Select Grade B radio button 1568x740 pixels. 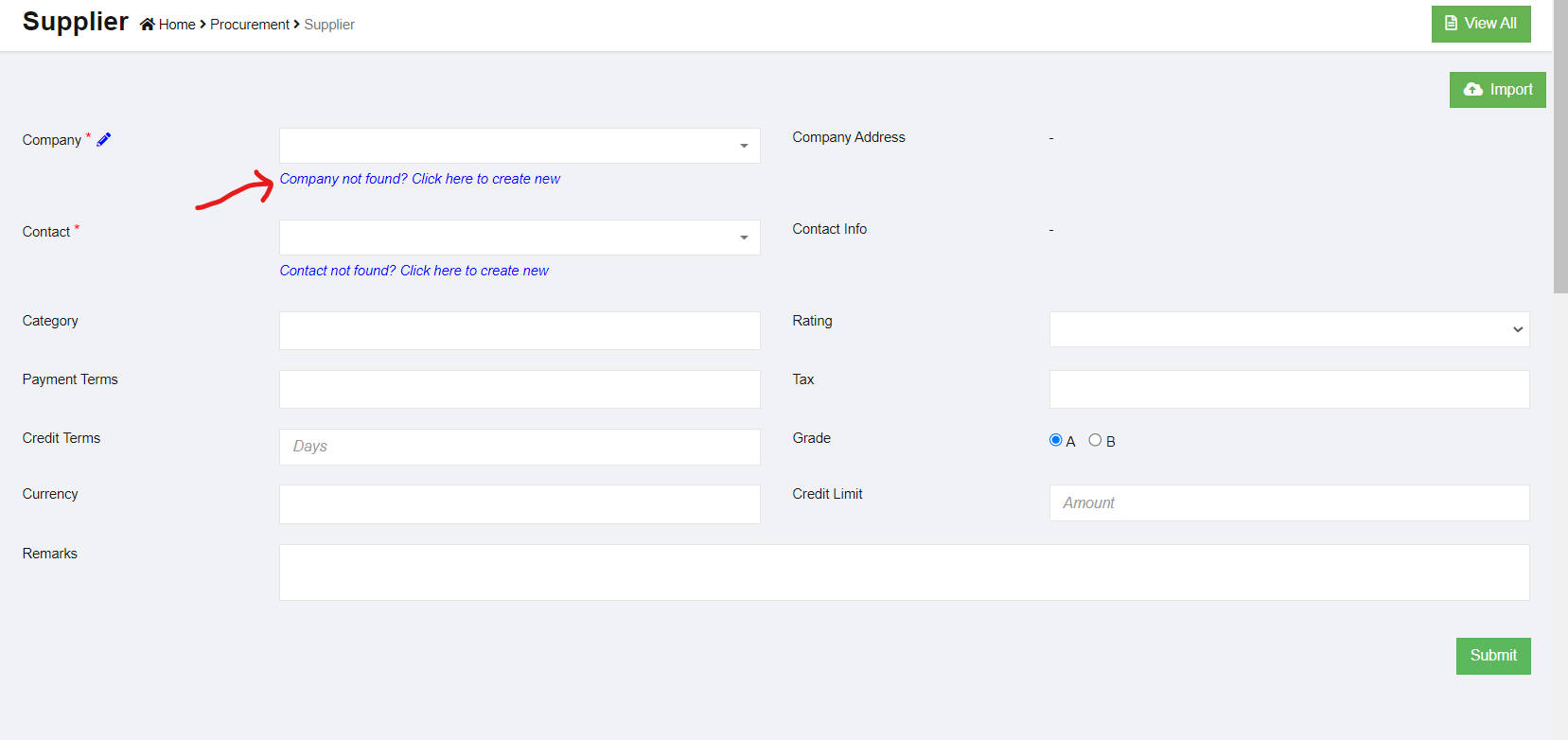click(1095, 440)
